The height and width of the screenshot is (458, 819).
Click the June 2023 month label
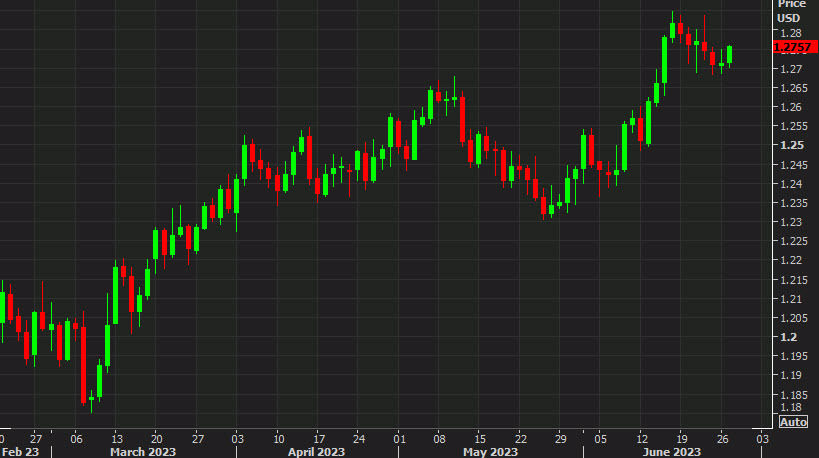672,452
